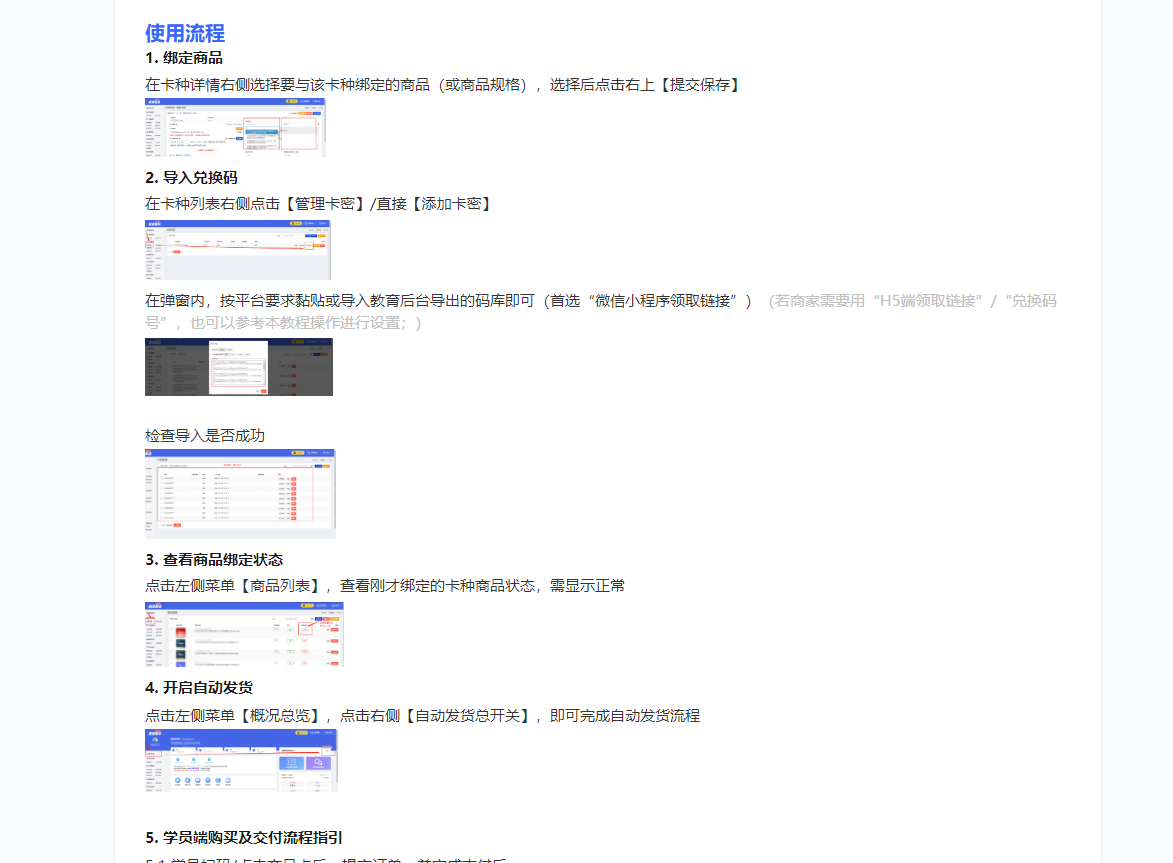The image size is (1173, 863).
Task: Click the line 在卡种列表右侧点击【管理卡密】
Action: point(320,204)
